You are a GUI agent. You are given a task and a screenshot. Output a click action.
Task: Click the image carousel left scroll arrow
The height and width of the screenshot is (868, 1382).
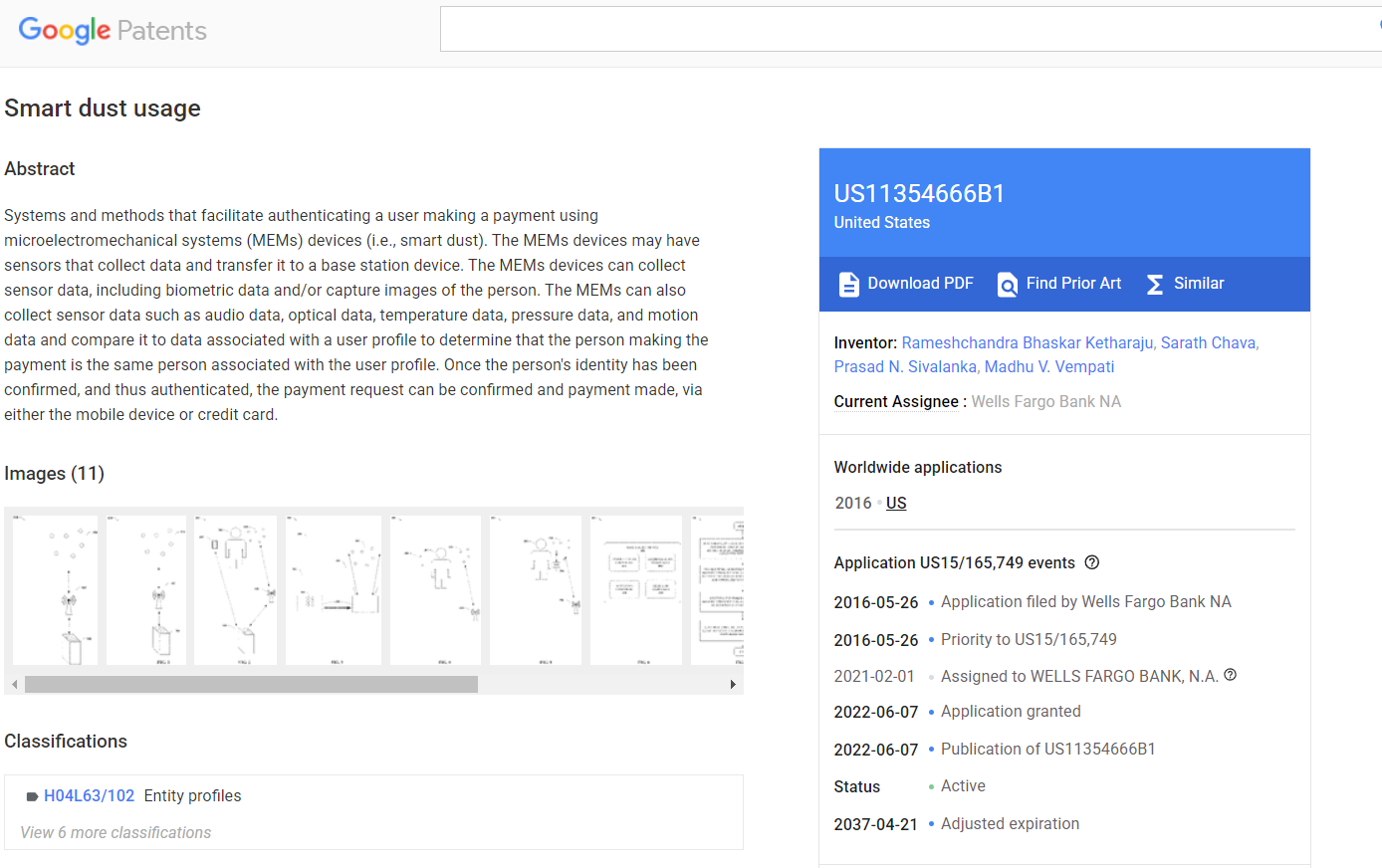coord(14,685)
